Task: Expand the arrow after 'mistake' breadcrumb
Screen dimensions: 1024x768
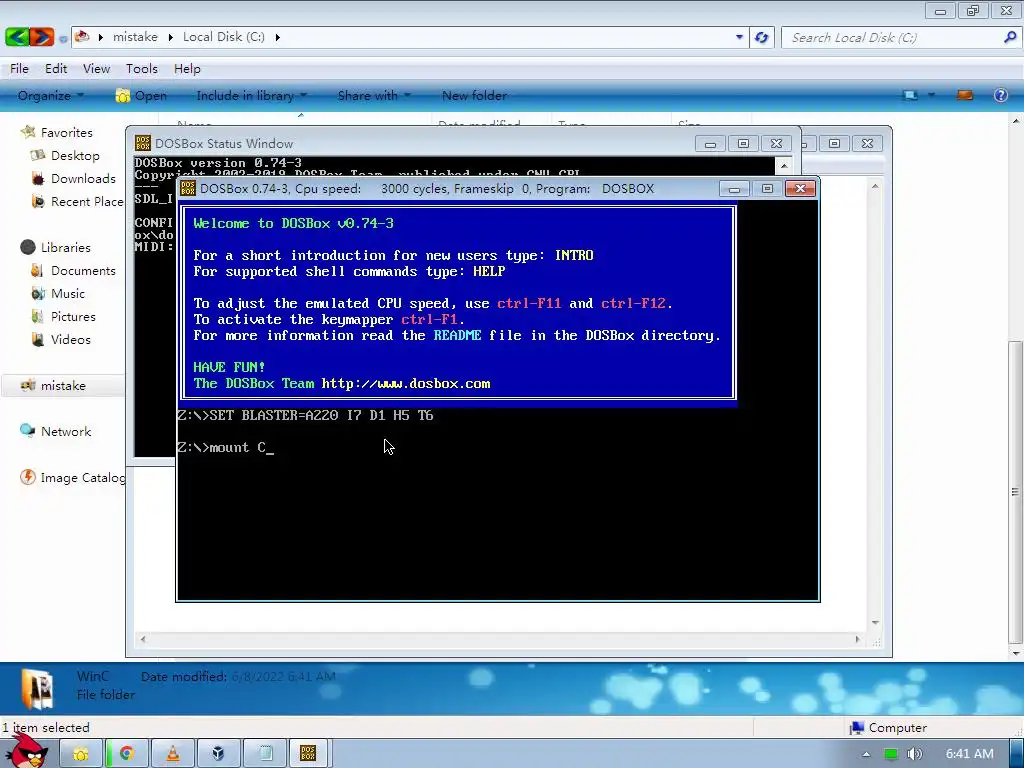Action: coord(170,37)
